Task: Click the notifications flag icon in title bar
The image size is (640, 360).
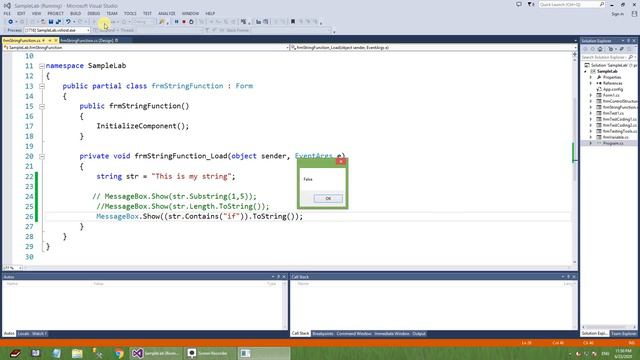Action: (531, 4)
